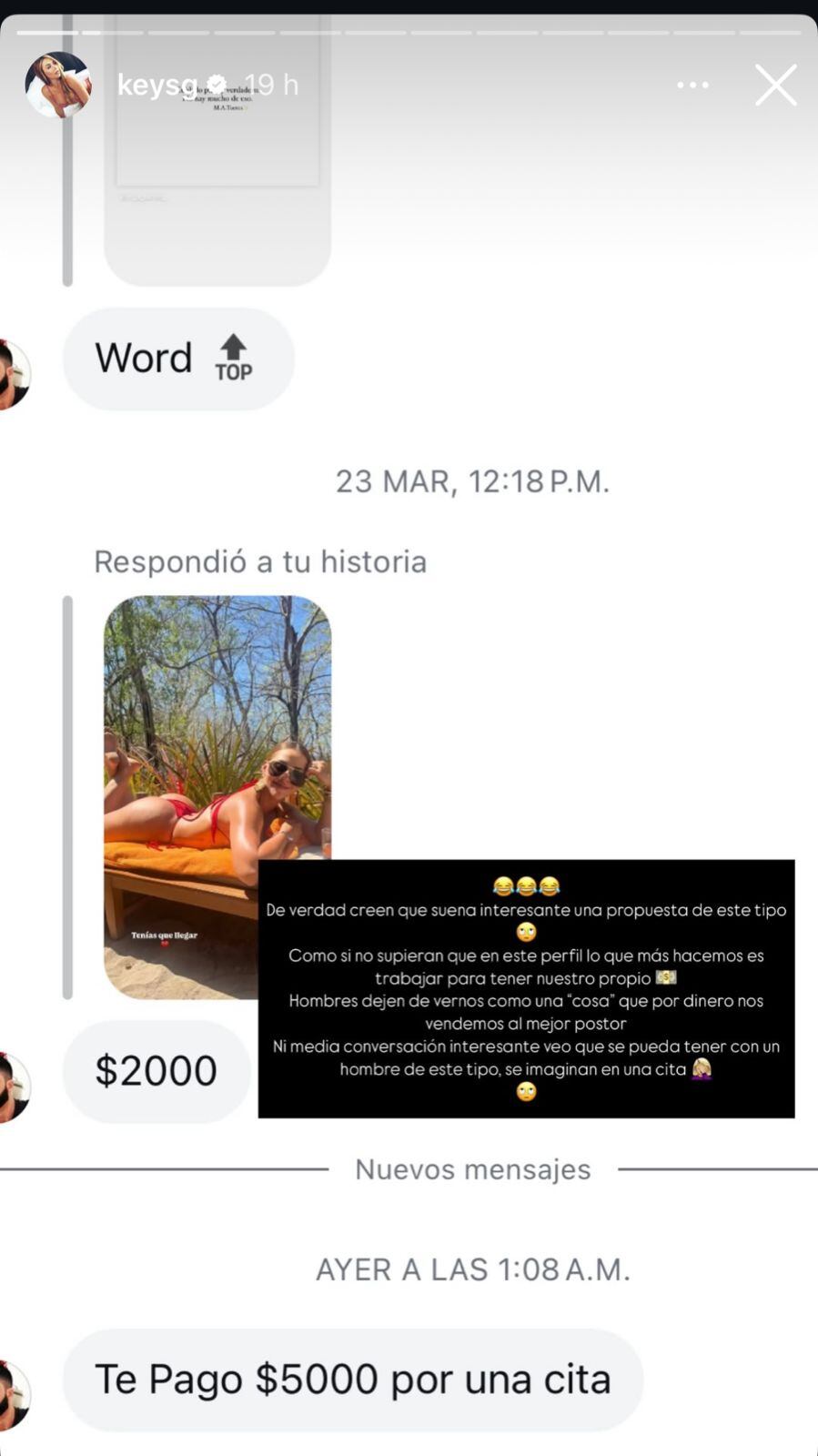Tap the sender avatar beside $2000 message

pyautogui.click(x=14, y=1087)
